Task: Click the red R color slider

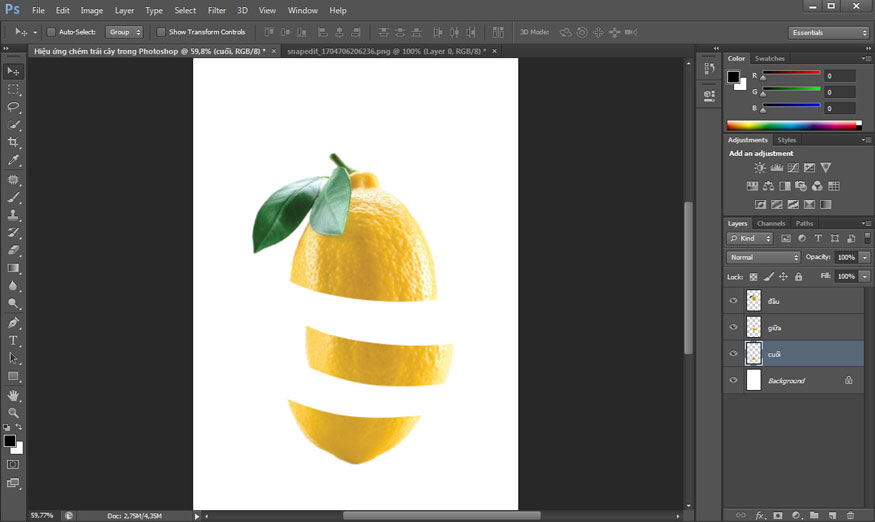Action: [791, 73]
